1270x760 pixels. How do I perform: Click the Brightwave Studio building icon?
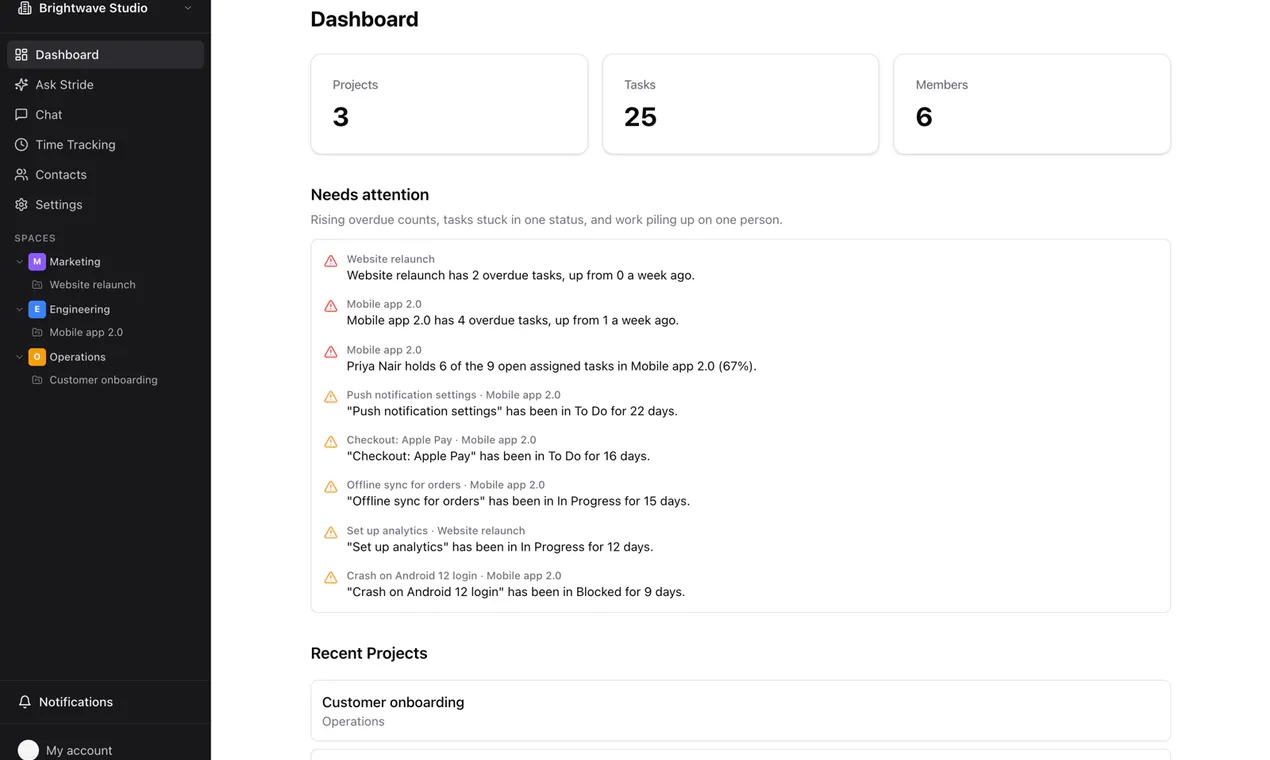25,8
